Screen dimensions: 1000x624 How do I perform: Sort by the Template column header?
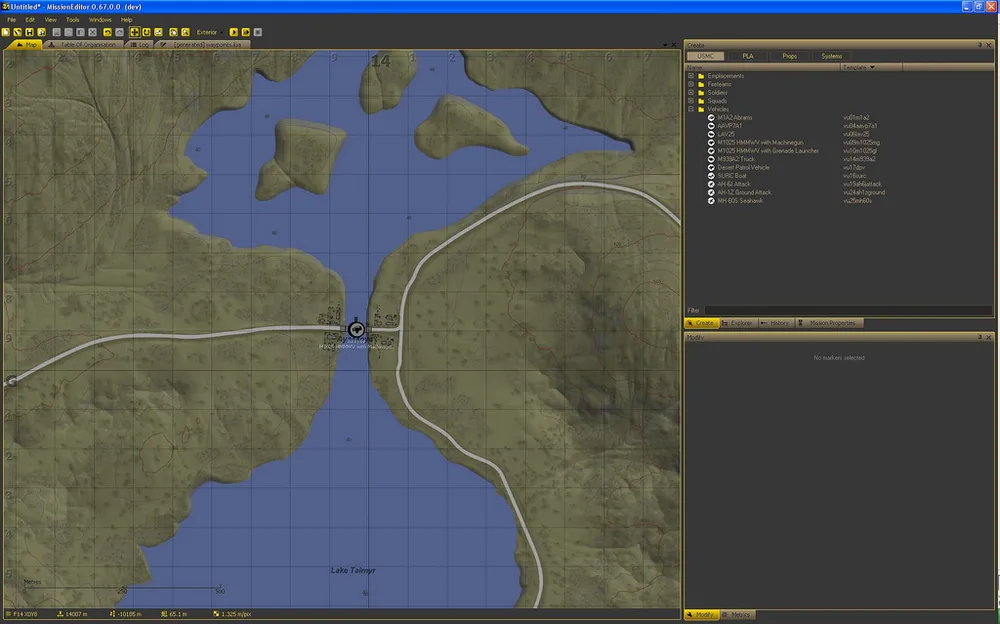858,67
